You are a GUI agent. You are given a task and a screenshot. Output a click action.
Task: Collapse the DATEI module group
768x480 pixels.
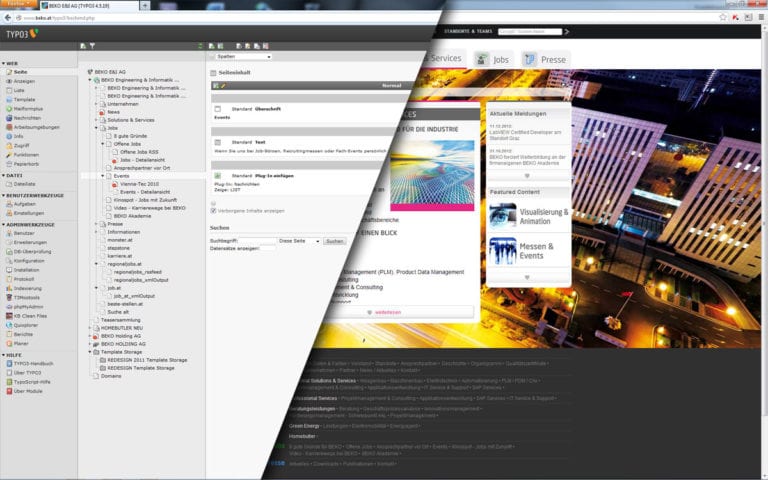coord(4,175)
